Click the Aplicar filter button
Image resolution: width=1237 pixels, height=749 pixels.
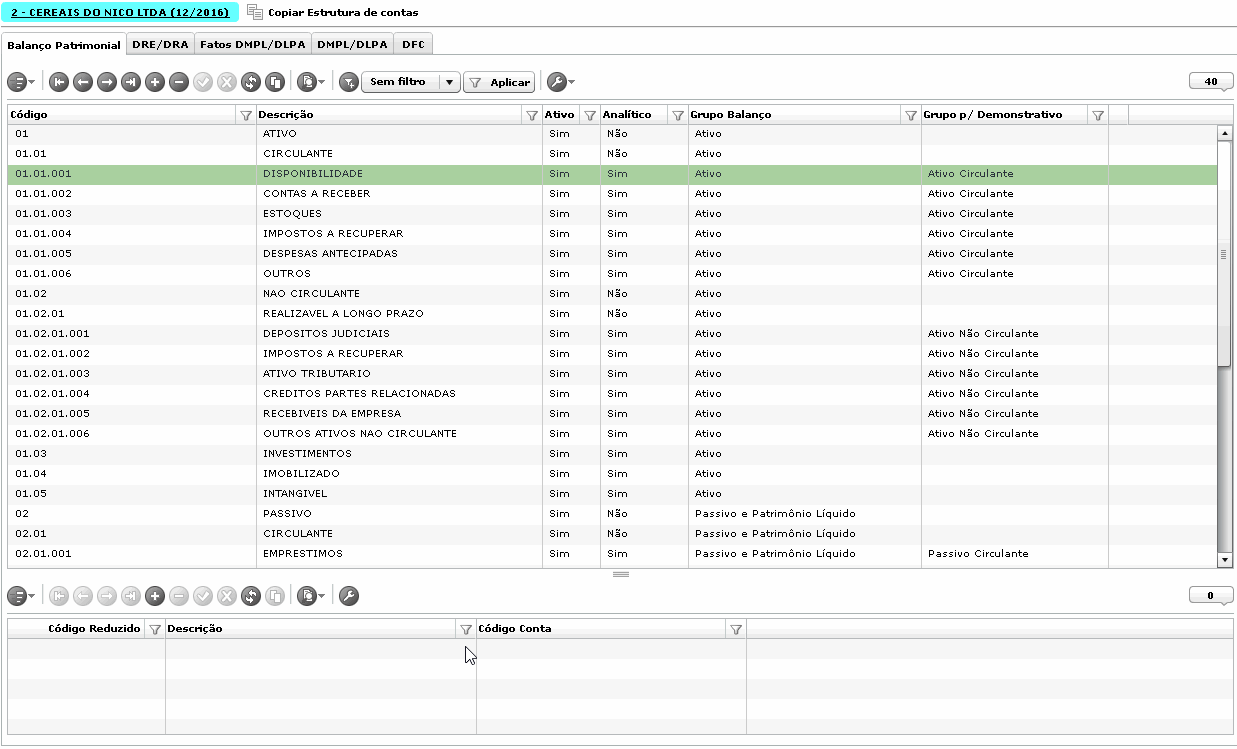499,82
